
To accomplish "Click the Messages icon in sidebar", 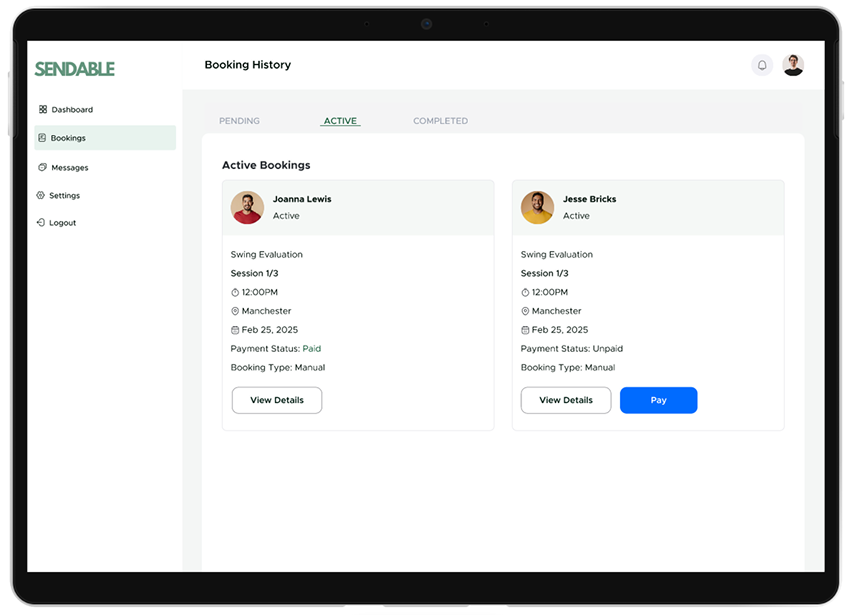I will point(42,167).
